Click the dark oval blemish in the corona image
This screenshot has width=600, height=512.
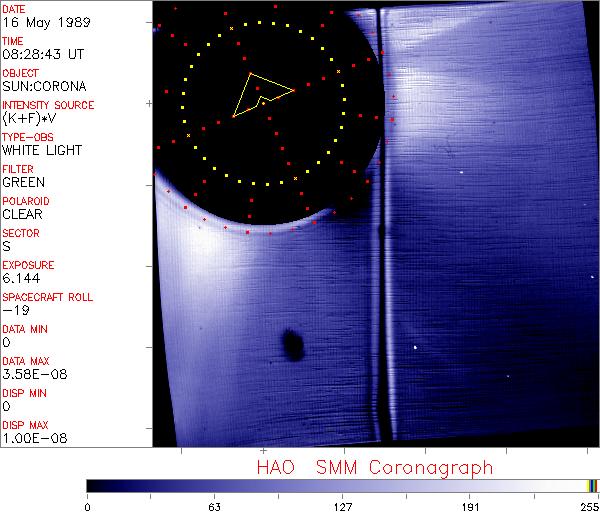[293, 344]
